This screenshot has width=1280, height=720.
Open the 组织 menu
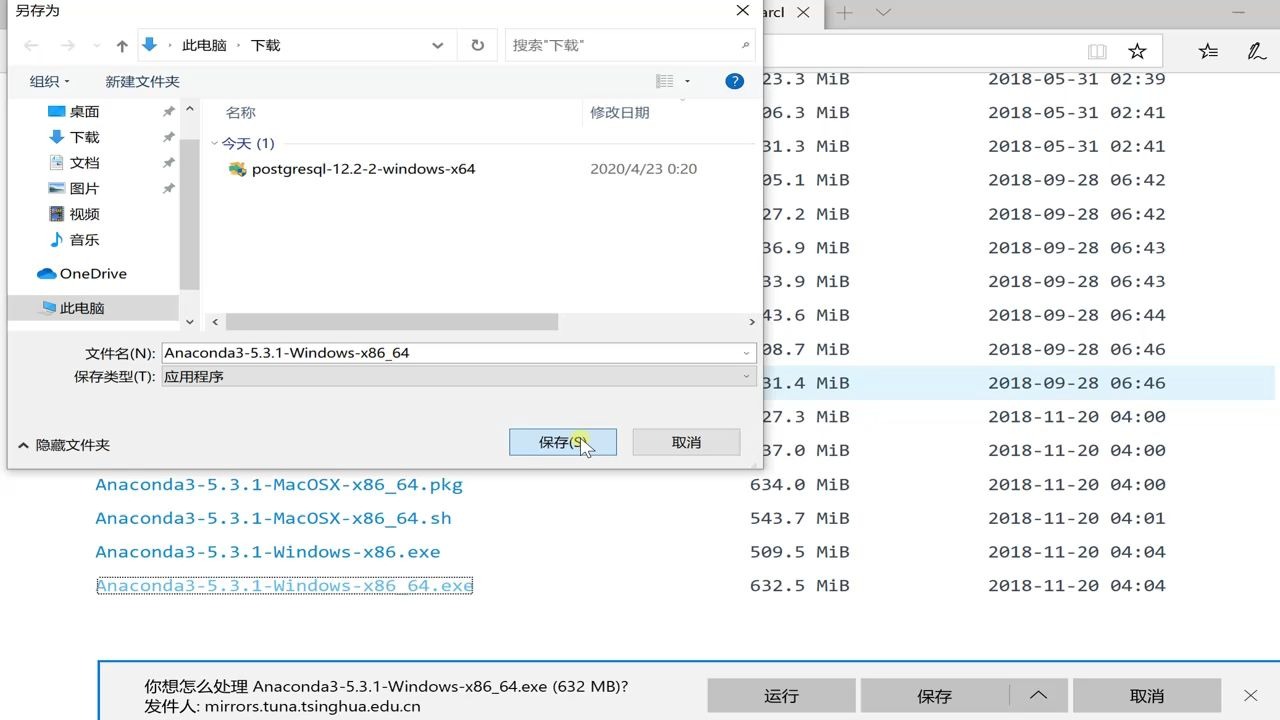click(50, 82)
